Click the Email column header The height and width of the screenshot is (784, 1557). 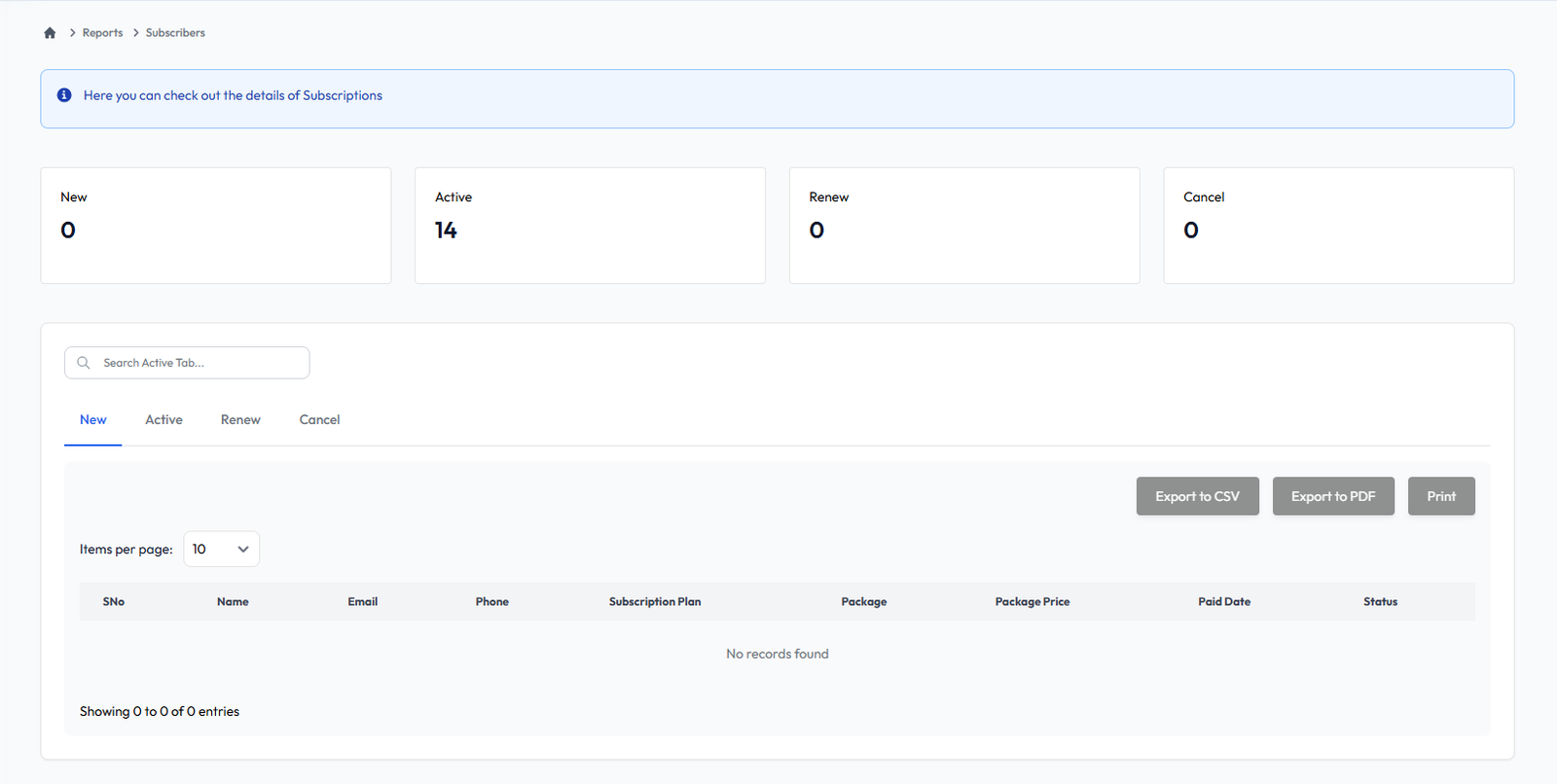click(x=363, y=602)
